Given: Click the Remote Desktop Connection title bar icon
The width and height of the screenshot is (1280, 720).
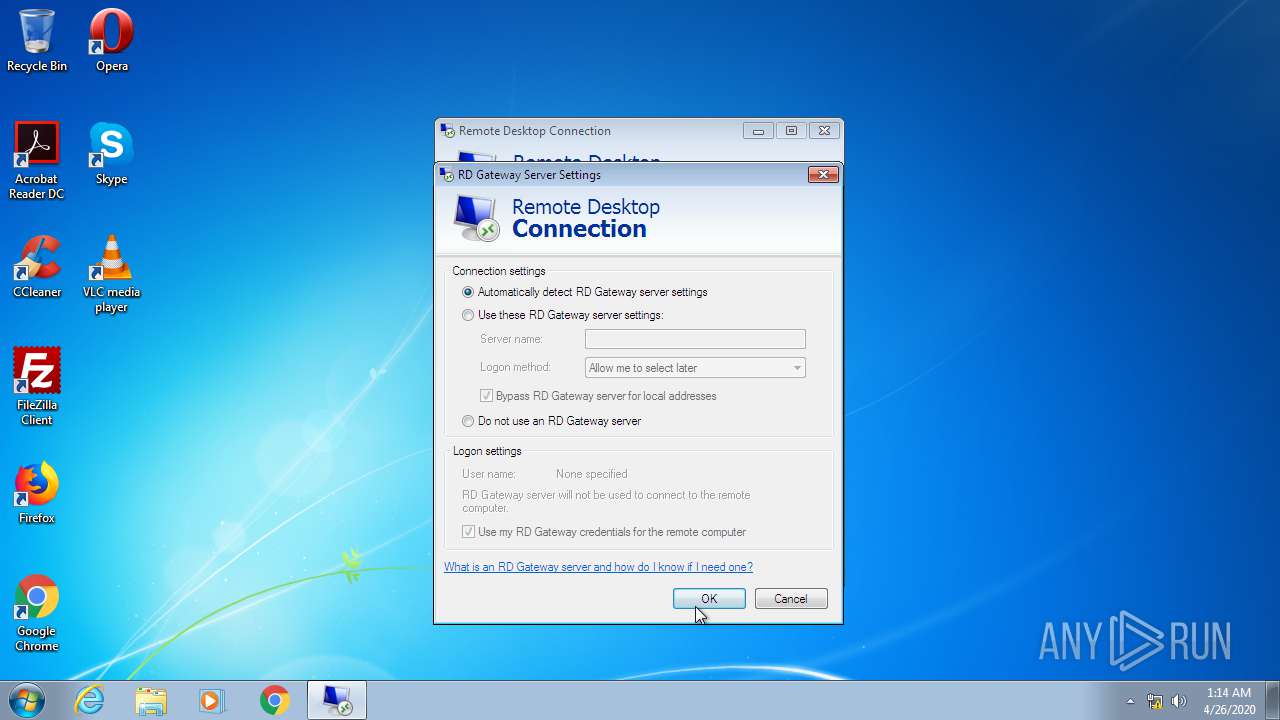Looking at the screenshot, I should [x=448, y=131].
